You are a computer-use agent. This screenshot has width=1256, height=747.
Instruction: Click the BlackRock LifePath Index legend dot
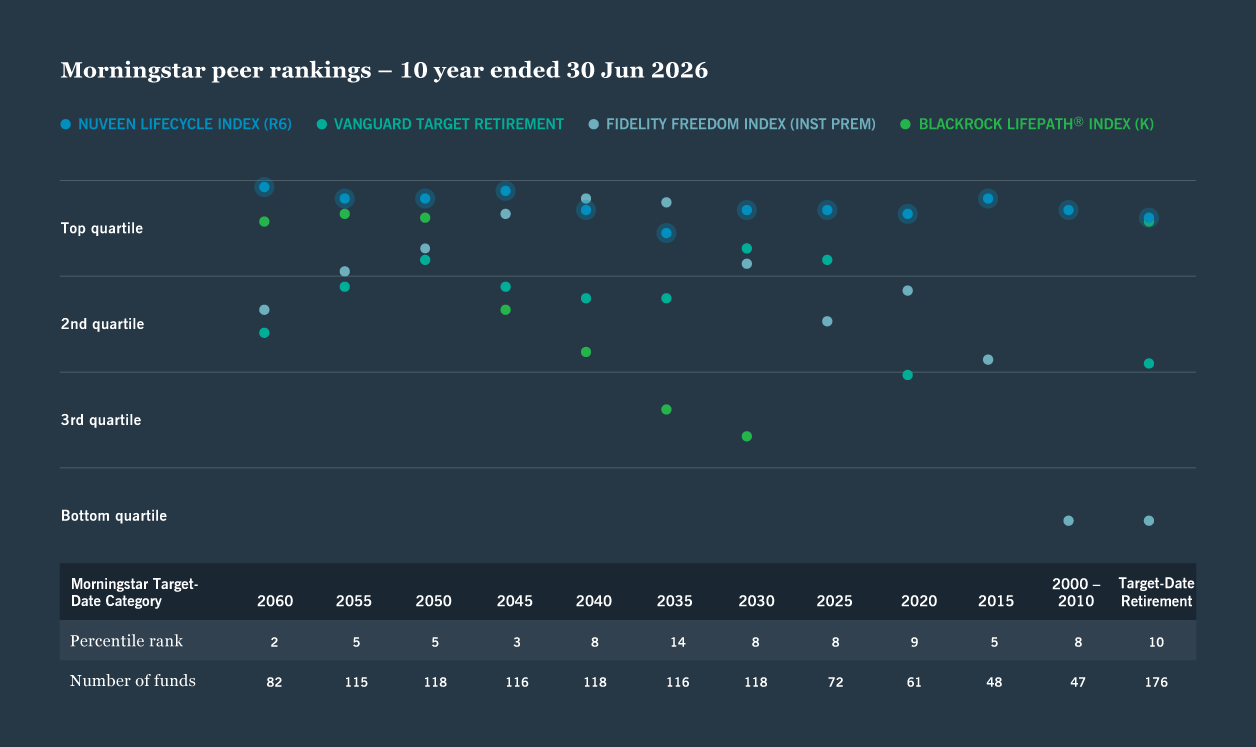tap(906, 124)
